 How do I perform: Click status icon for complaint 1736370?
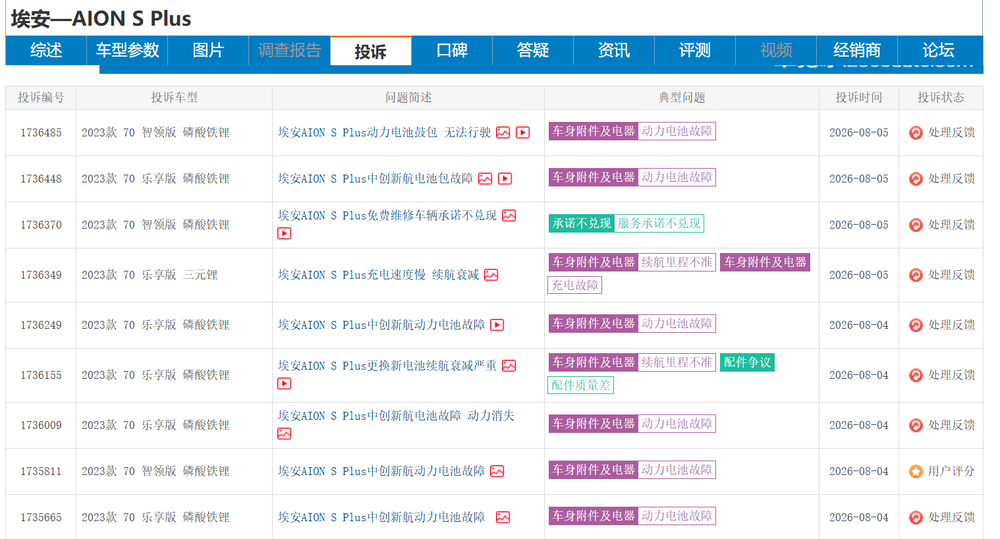[x=916, y=225]
